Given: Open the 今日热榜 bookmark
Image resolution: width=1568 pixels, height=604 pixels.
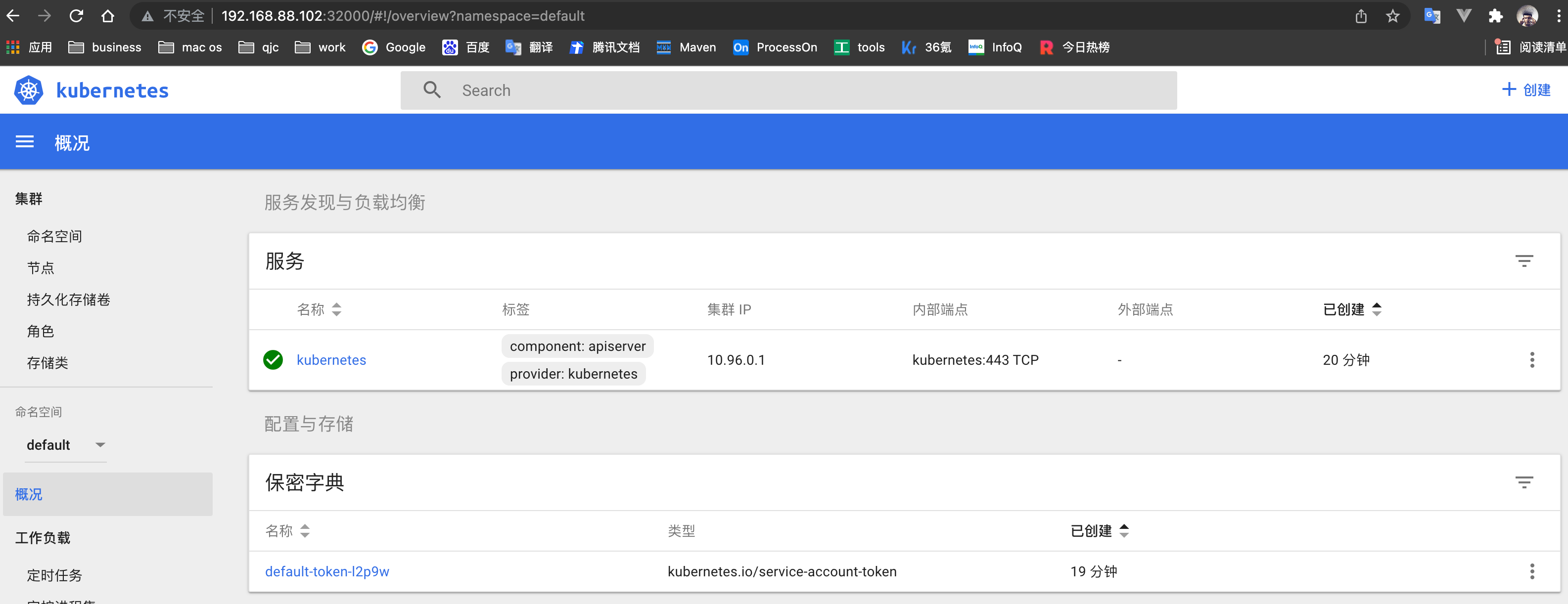Looking at the screenshot, I should click(1074, 47).
